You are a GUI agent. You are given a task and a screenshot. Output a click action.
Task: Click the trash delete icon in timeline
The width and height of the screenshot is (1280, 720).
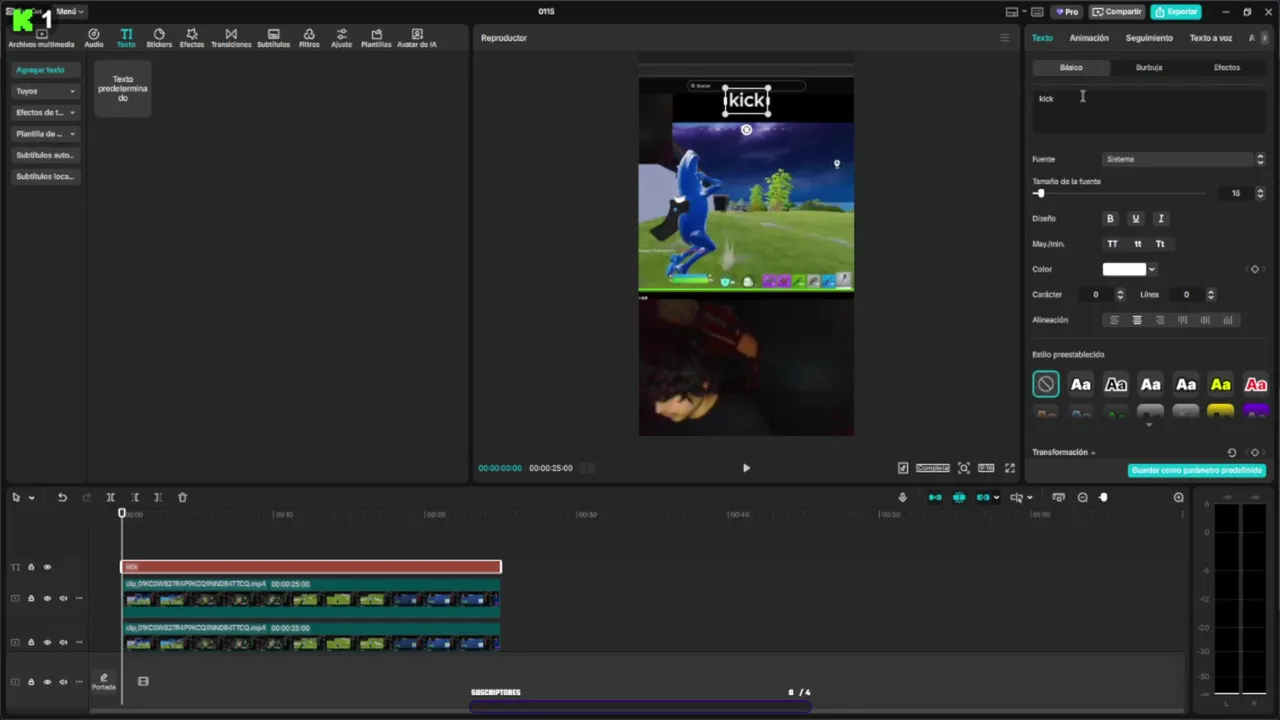click(182, 497)
